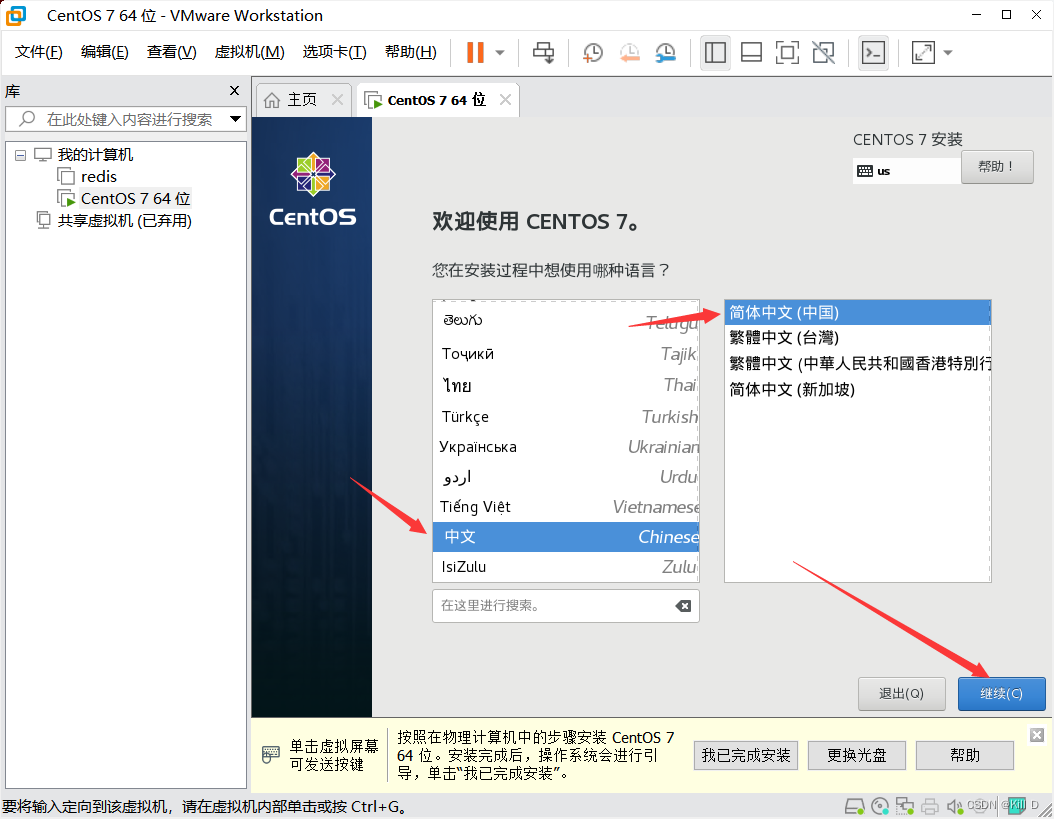Close the yellow install hint bar
The width and height of the screenshot is (1054, 819).
tap(1037, 735)
